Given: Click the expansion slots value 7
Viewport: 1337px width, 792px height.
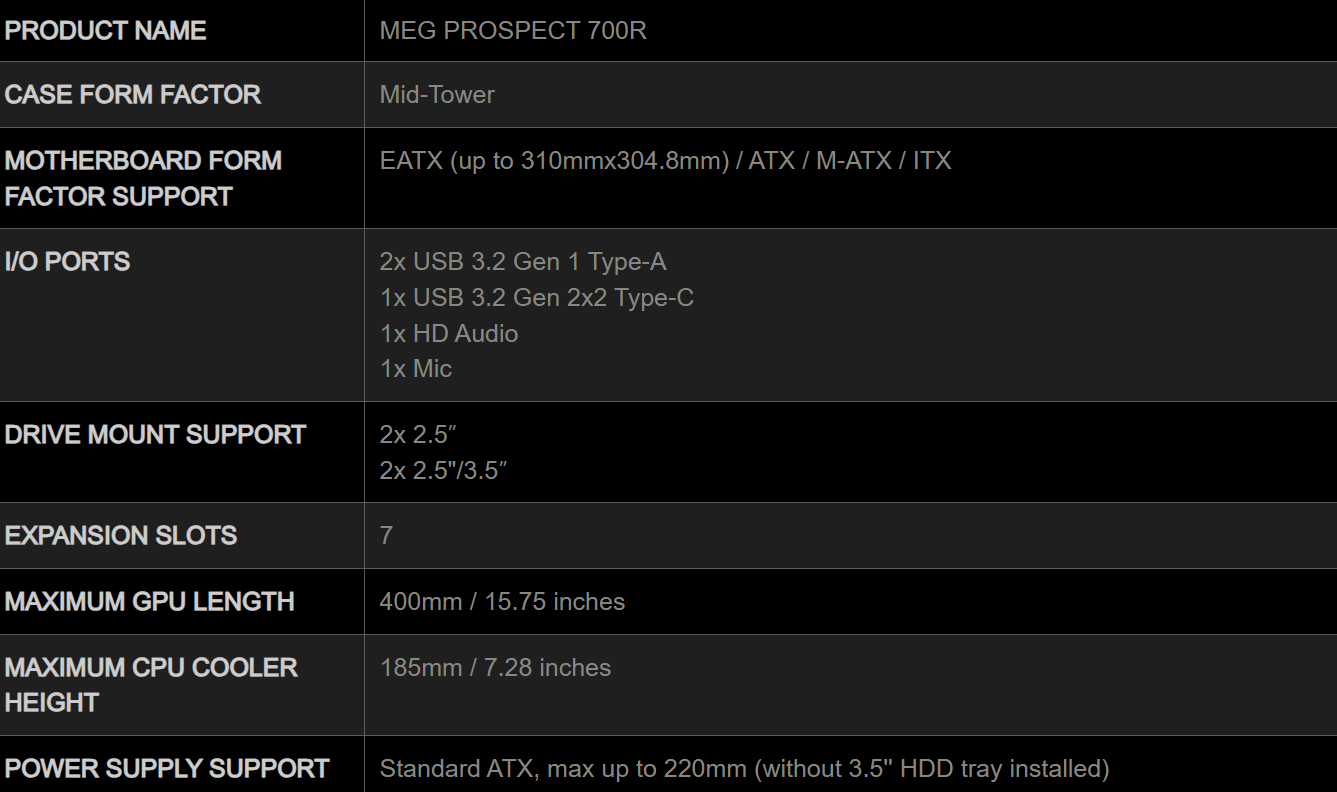Looking at the screenshot, I should click(386, 536).
